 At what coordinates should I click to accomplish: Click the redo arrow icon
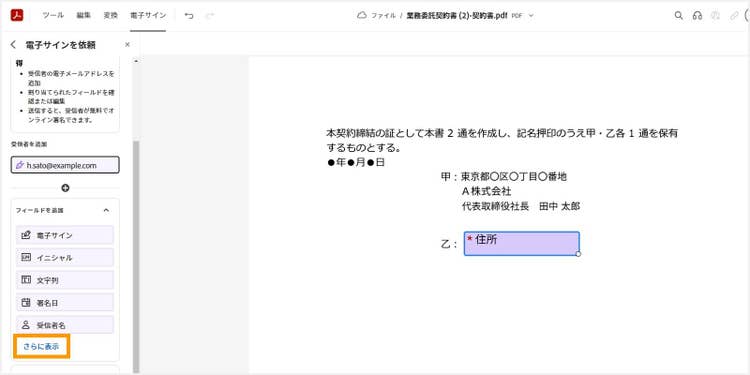click(x=210, y=16)
